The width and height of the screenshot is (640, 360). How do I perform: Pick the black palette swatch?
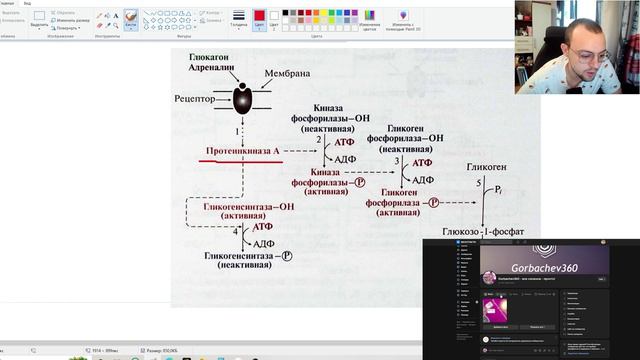pyautogui.click(x=285, y=13)
